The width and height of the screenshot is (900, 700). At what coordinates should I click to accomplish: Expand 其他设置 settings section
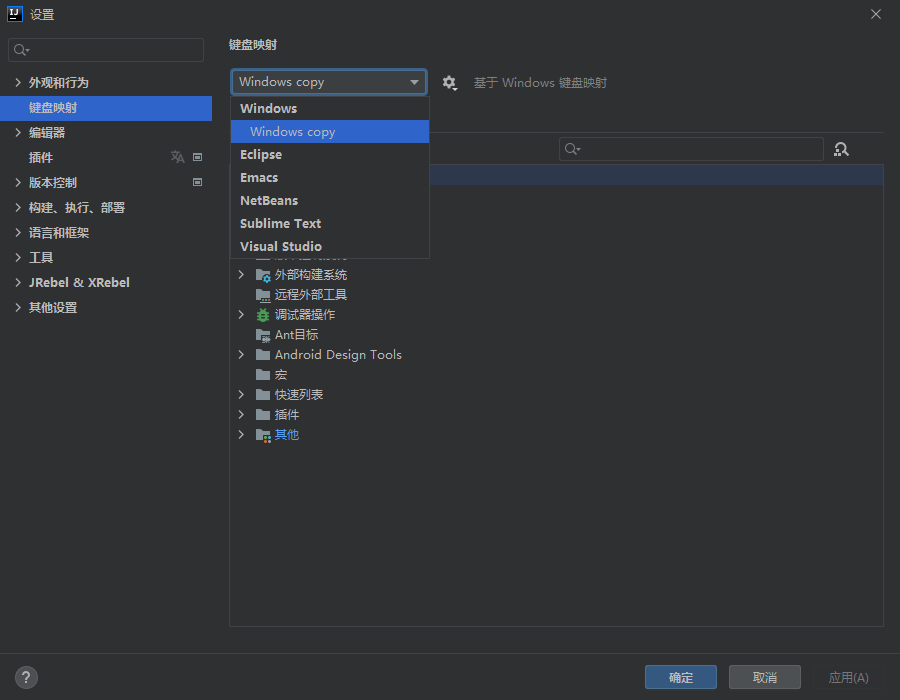18,308
